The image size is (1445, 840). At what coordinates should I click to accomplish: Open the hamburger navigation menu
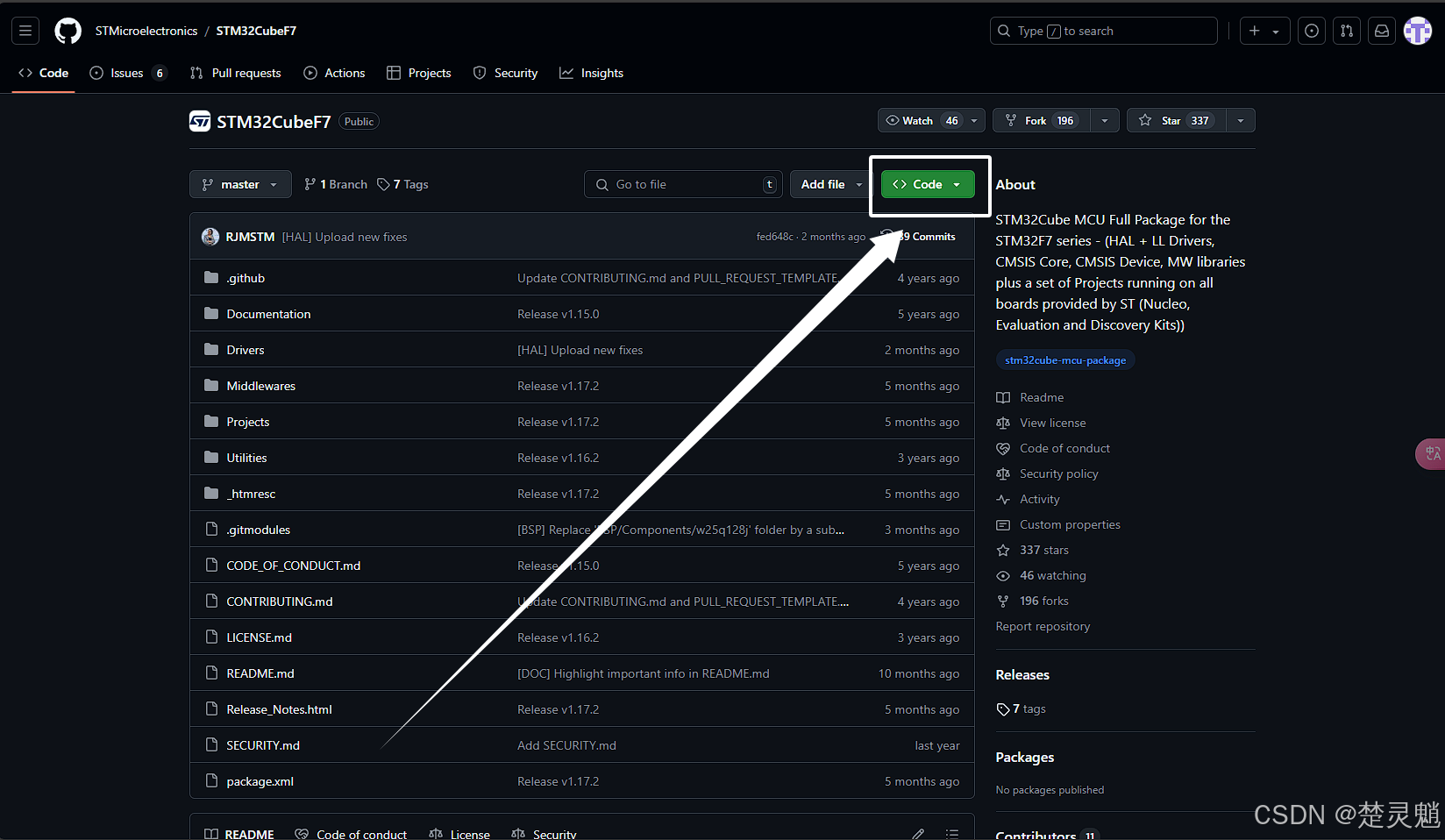click(x=25, y=31)
